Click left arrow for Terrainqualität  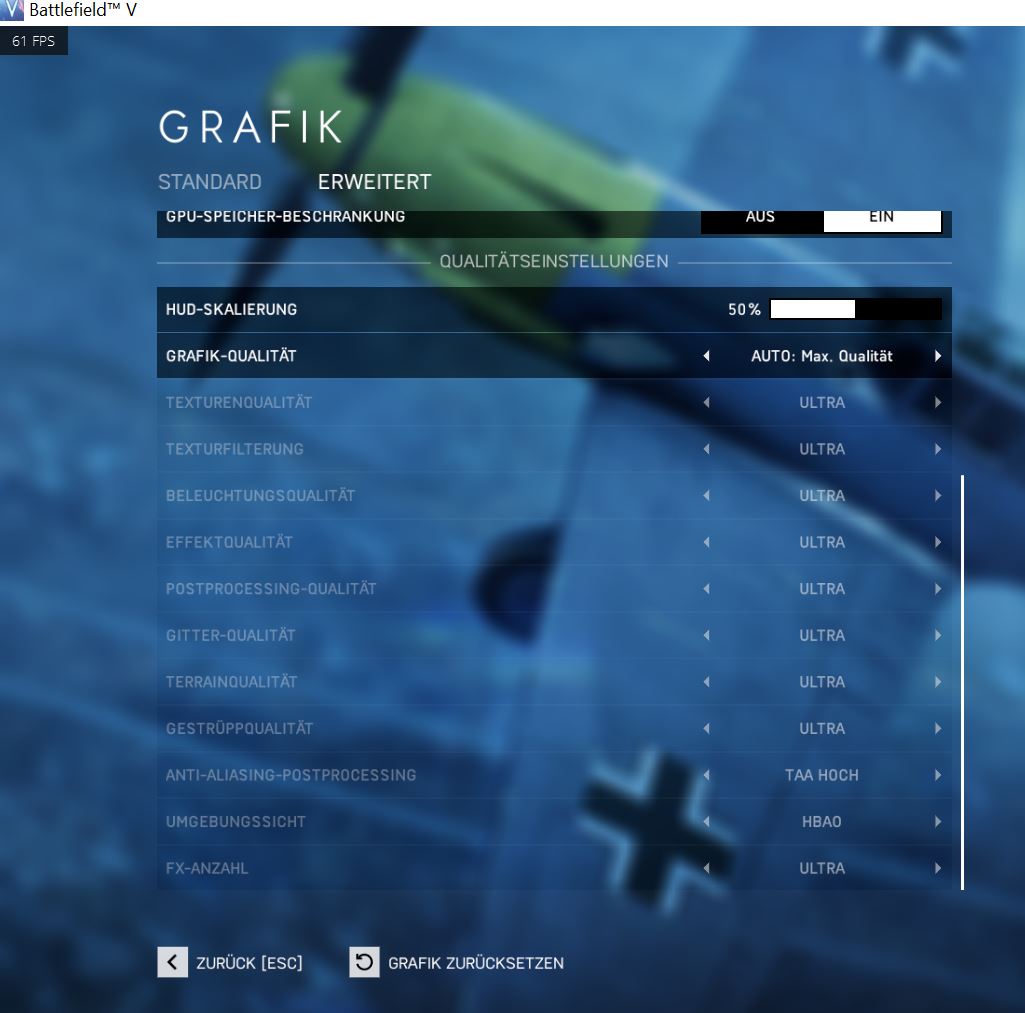pos(706,682)
